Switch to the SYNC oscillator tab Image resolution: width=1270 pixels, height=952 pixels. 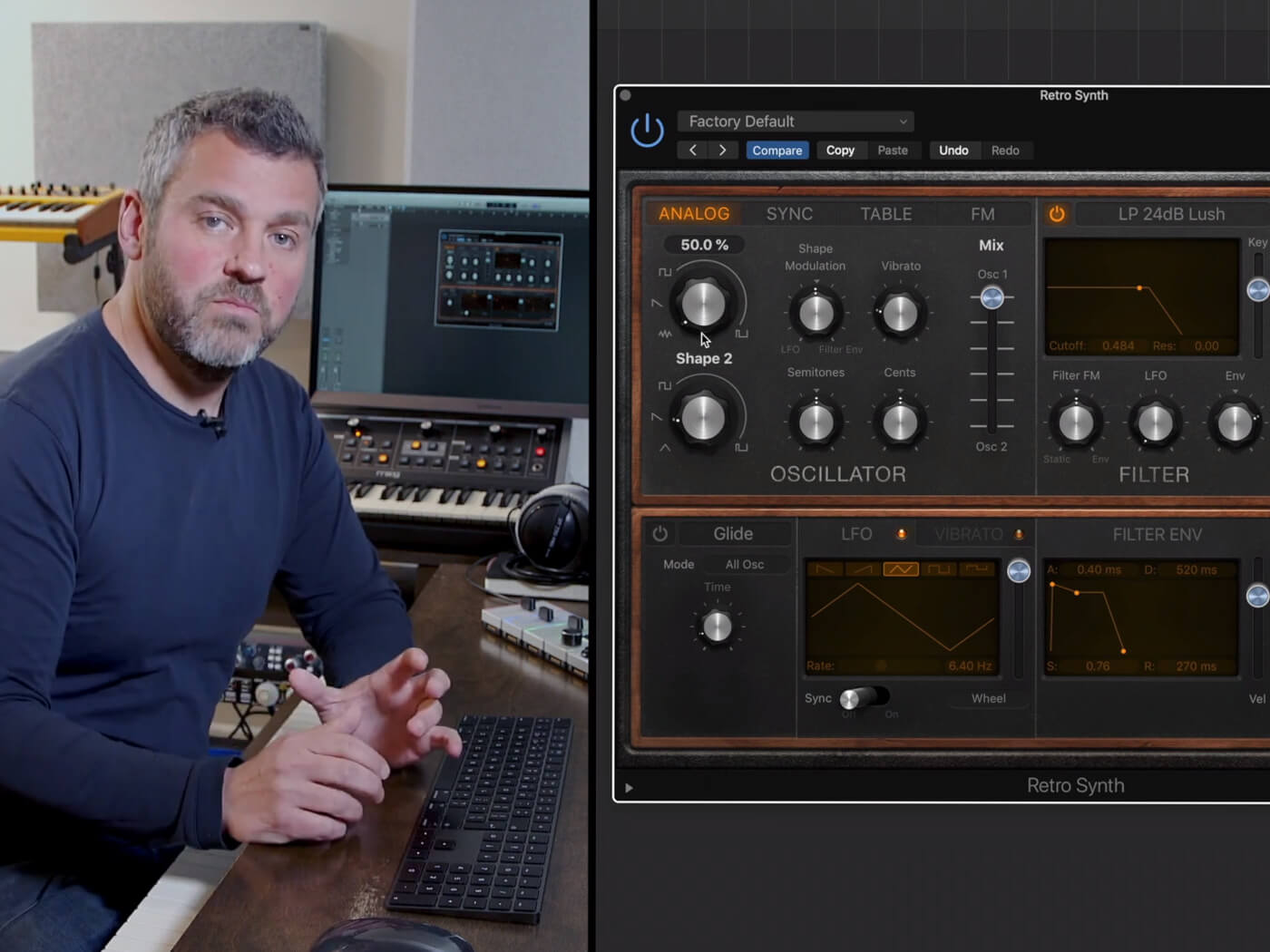(x=788, y=214)
